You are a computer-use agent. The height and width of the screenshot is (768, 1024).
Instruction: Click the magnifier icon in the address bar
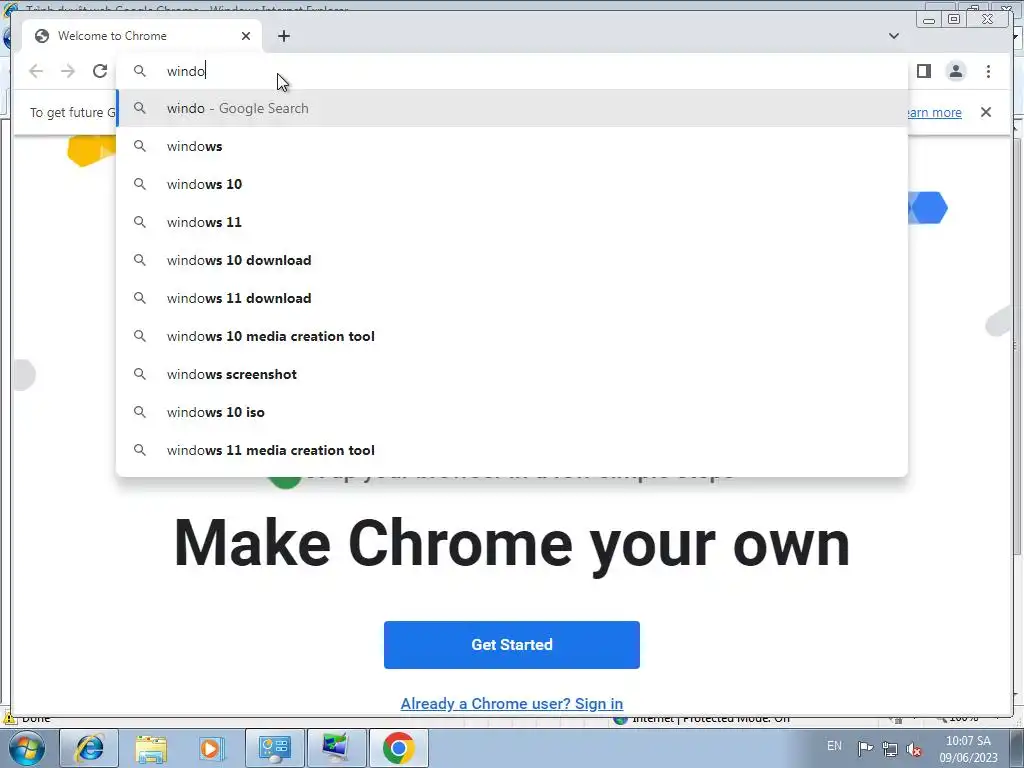coord(140,71)
